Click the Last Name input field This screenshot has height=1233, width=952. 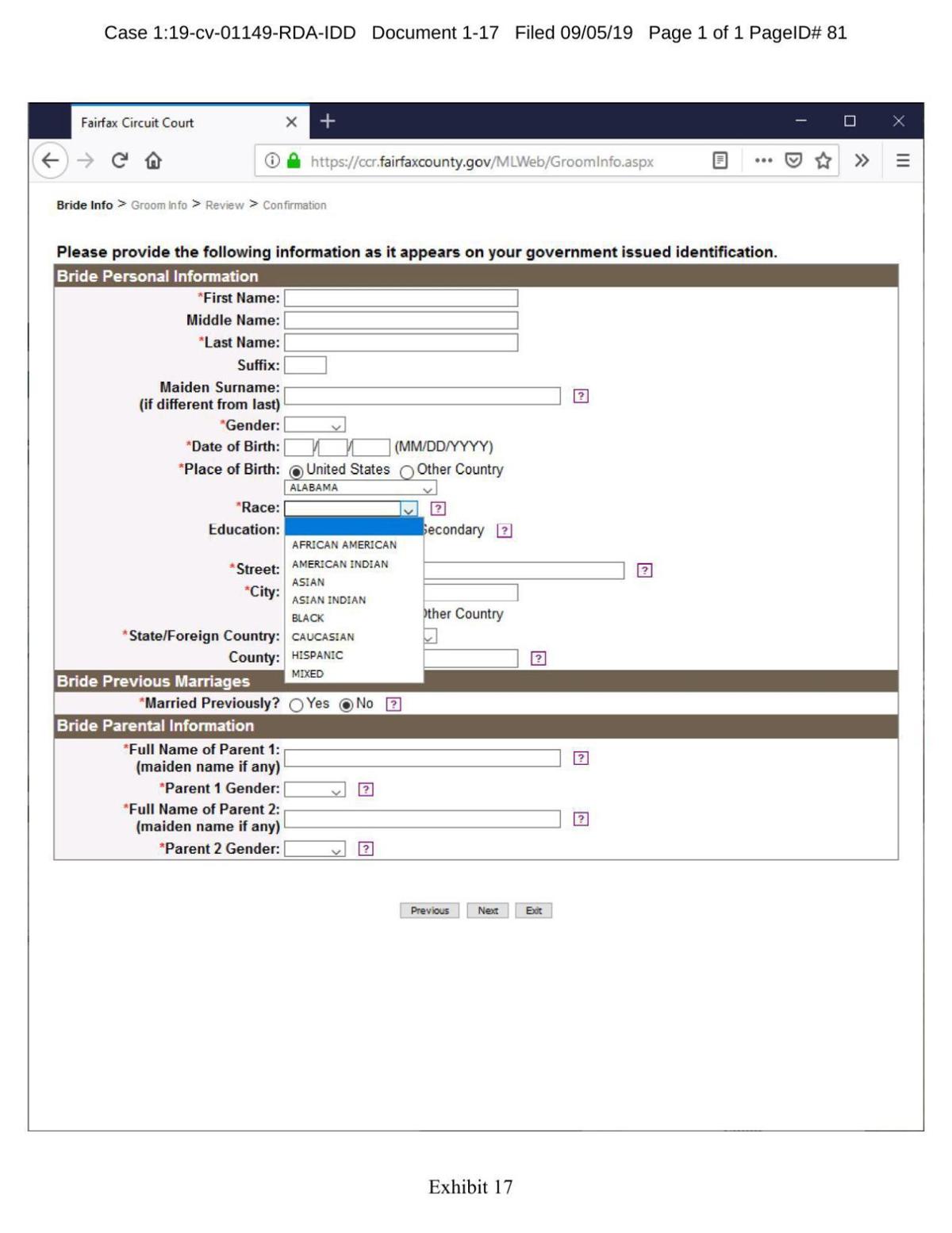pos(401,343)
